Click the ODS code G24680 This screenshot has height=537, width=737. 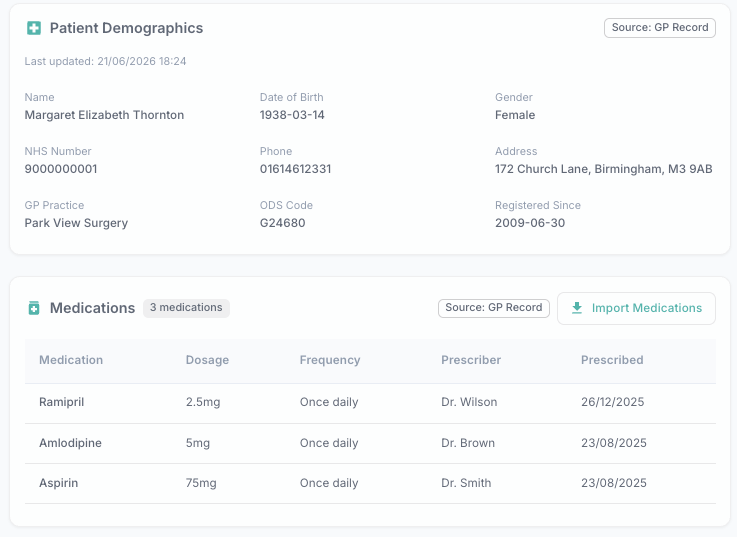pyautogui.click(x=282, y=223)
